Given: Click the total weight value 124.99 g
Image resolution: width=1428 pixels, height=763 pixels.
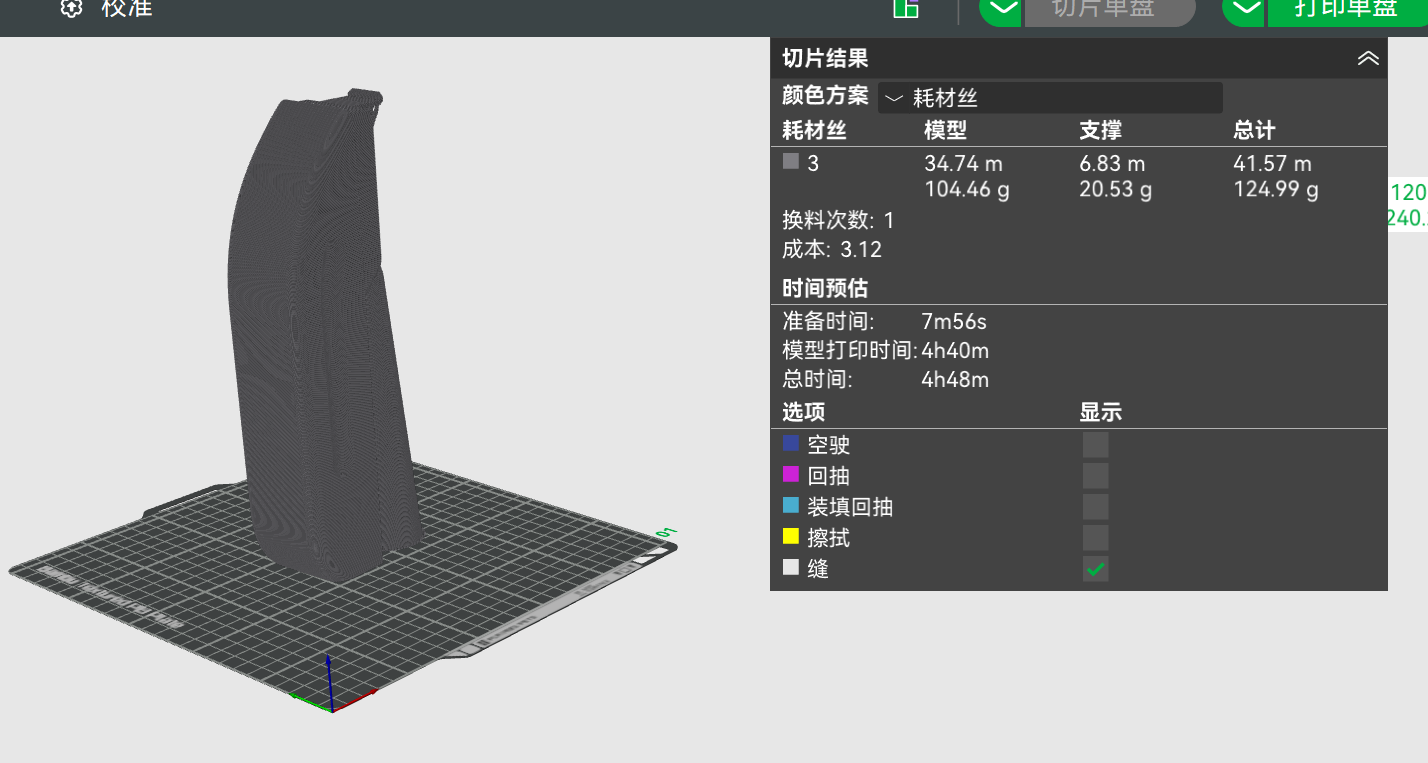Looking at the screenshot, I should (x=1276, y=190).
